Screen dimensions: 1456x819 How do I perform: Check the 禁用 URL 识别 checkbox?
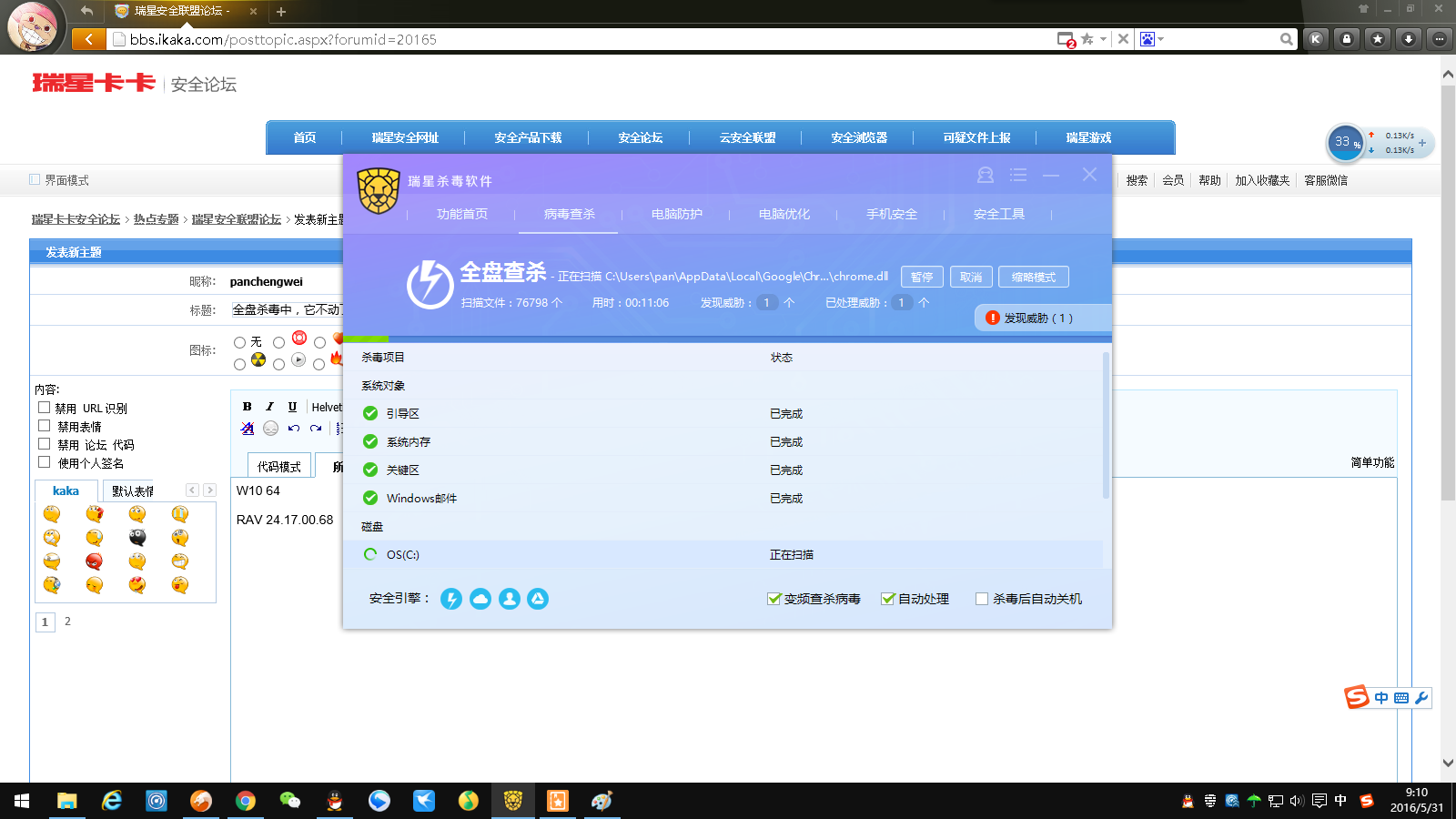44,408
